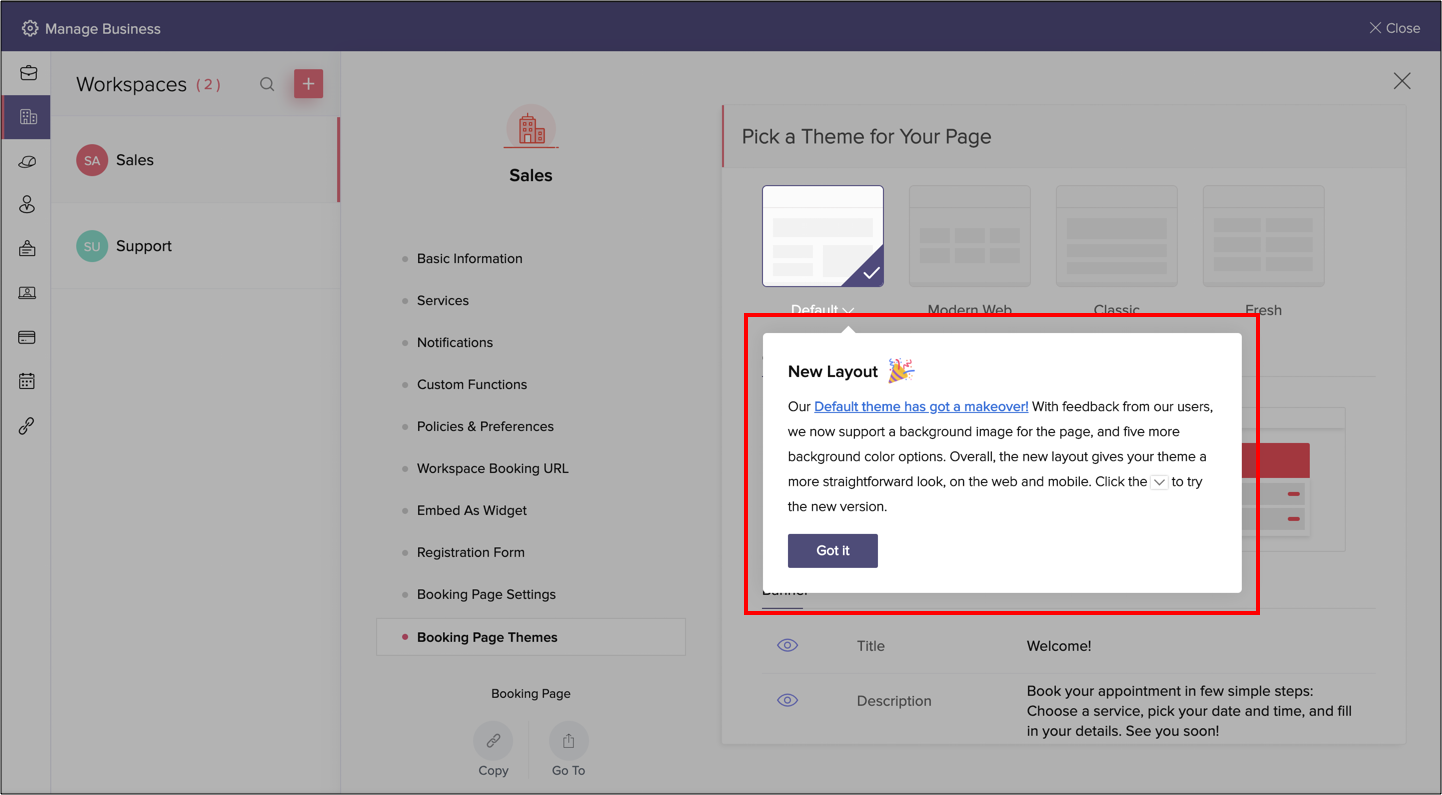
Task: Choose the Modern Web theme thumbnail
Action: click(x=969, y=236)
